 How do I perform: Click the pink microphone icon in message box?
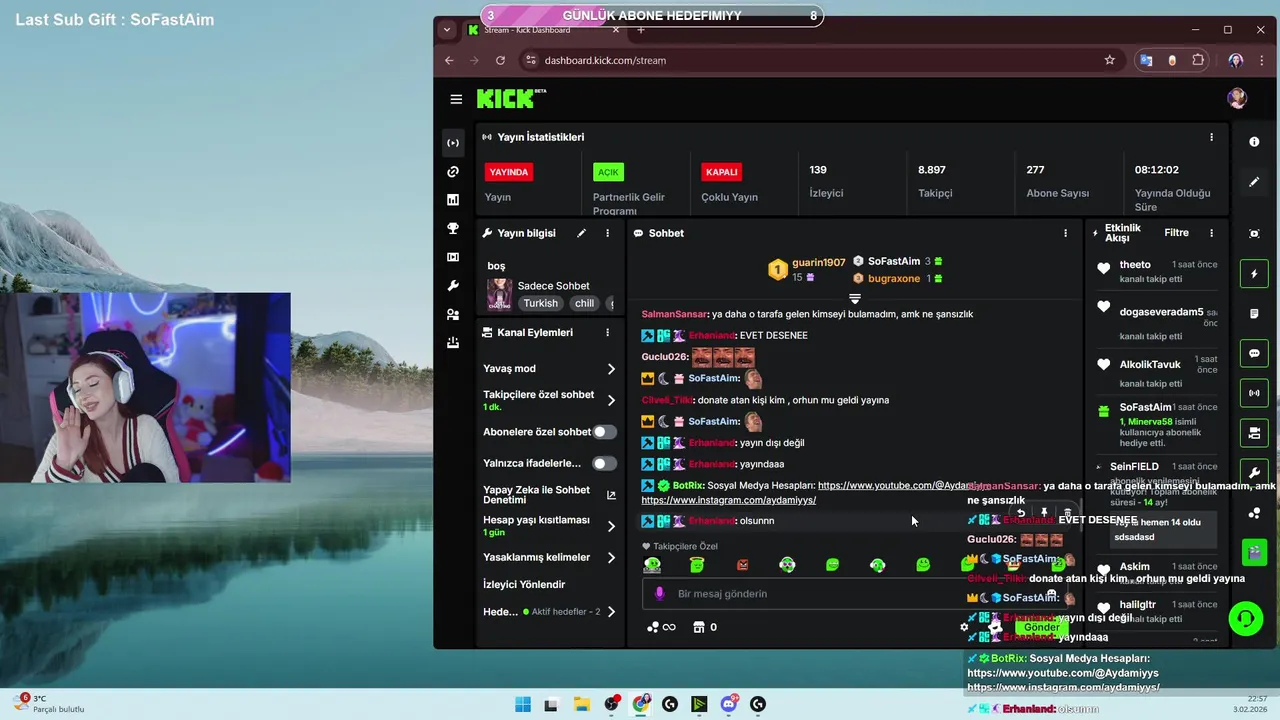click(659, 594)
